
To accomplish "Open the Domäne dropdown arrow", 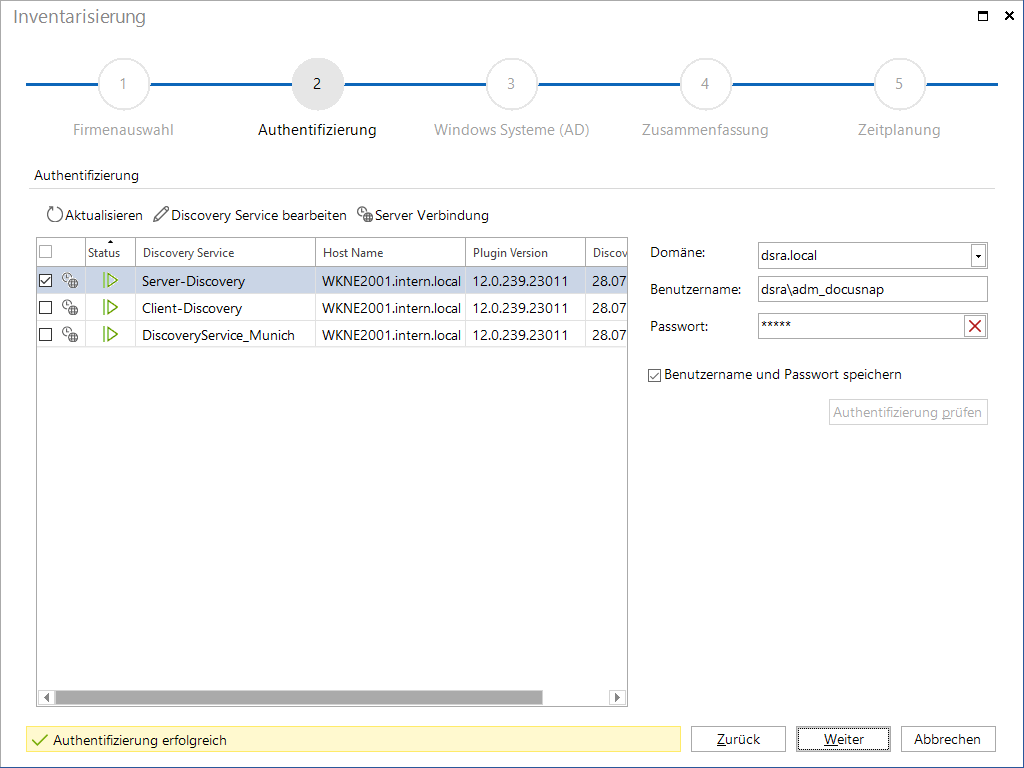I will 978,256.
